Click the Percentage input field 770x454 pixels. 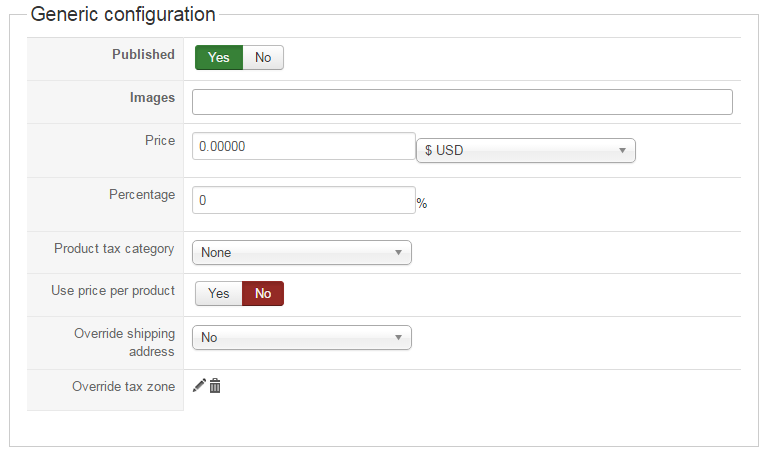[303, 200]
